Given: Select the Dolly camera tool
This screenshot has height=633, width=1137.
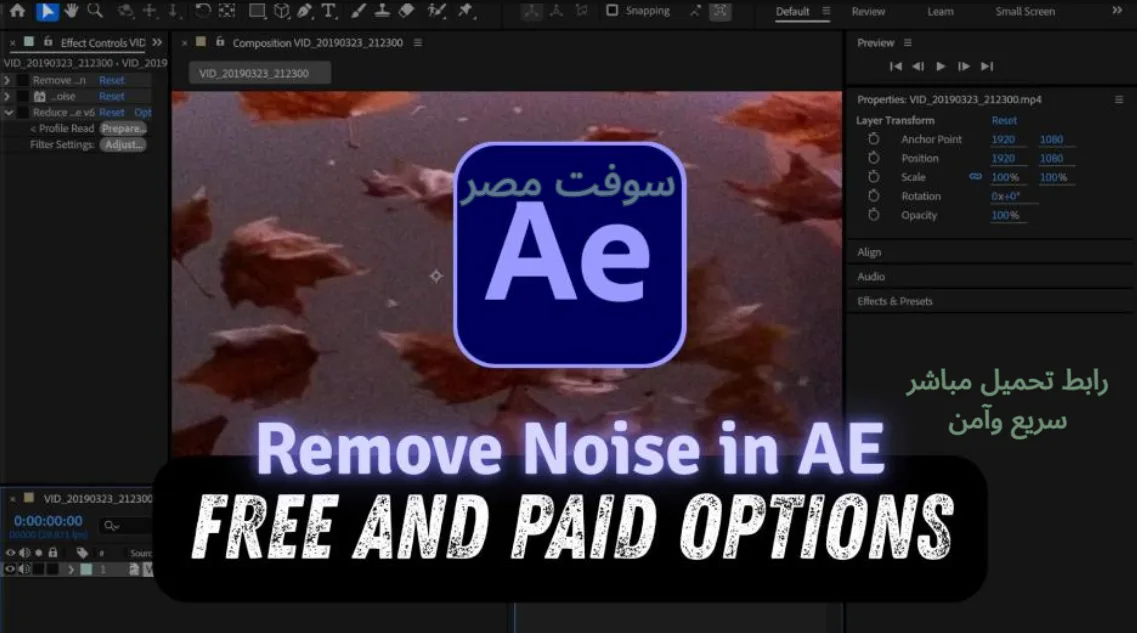Looking at the screenshot, I should pos(174,11).
